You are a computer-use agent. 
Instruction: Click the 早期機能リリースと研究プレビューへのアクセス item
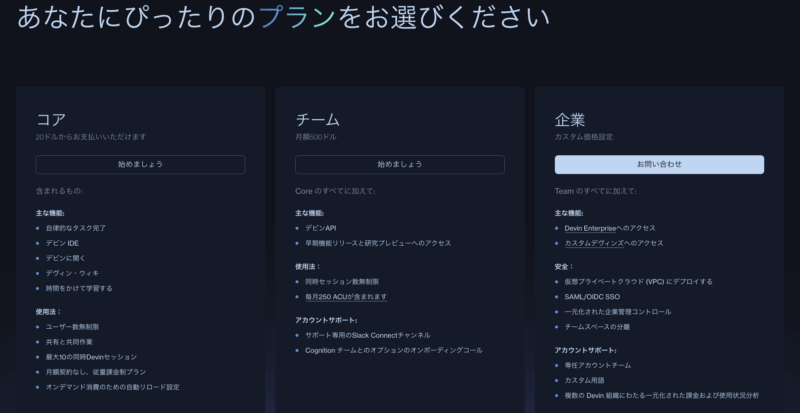coord(378,243)
